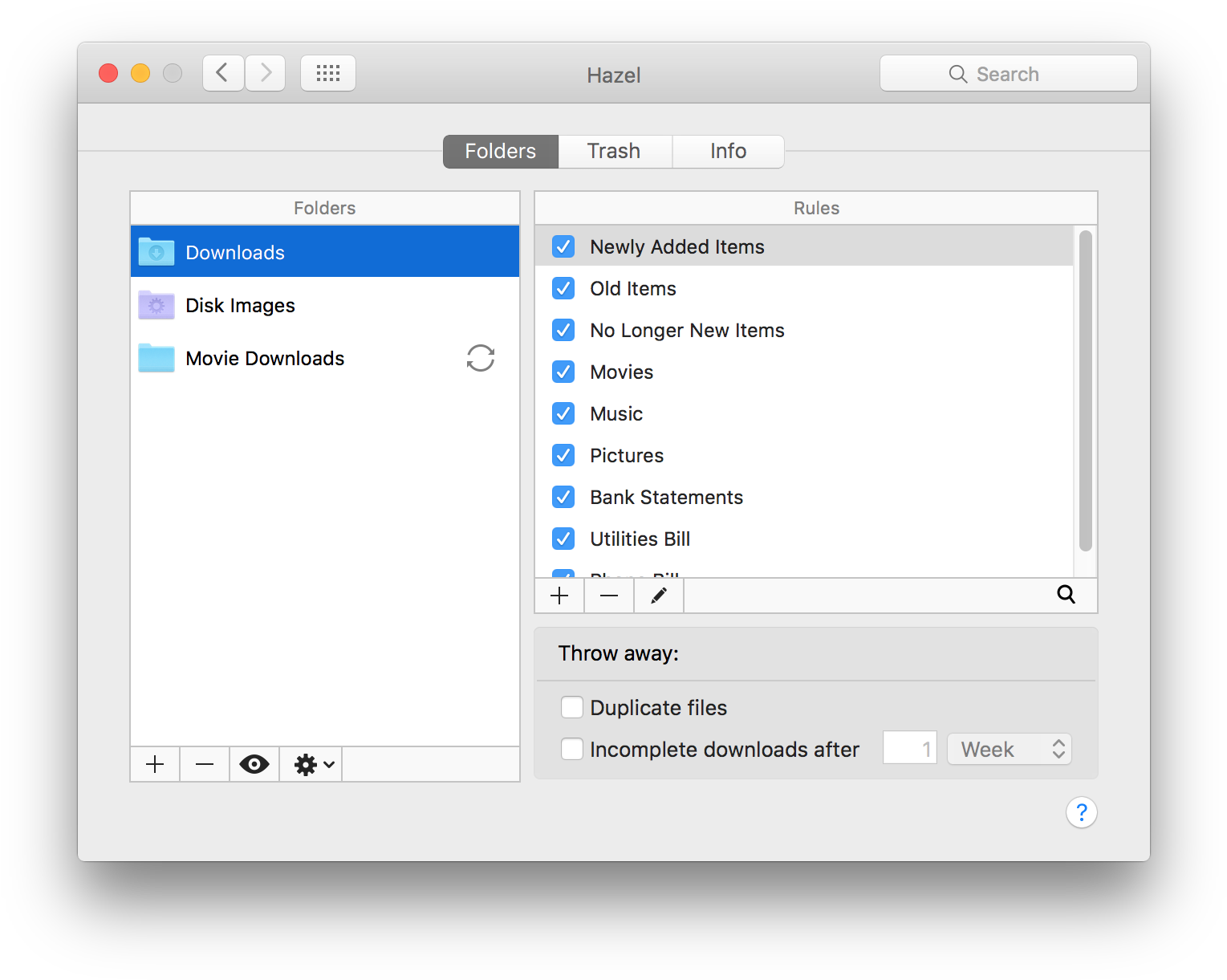Click the back navigation arrow
This screenshot has width=1227, height=980.
pos(222,72)
